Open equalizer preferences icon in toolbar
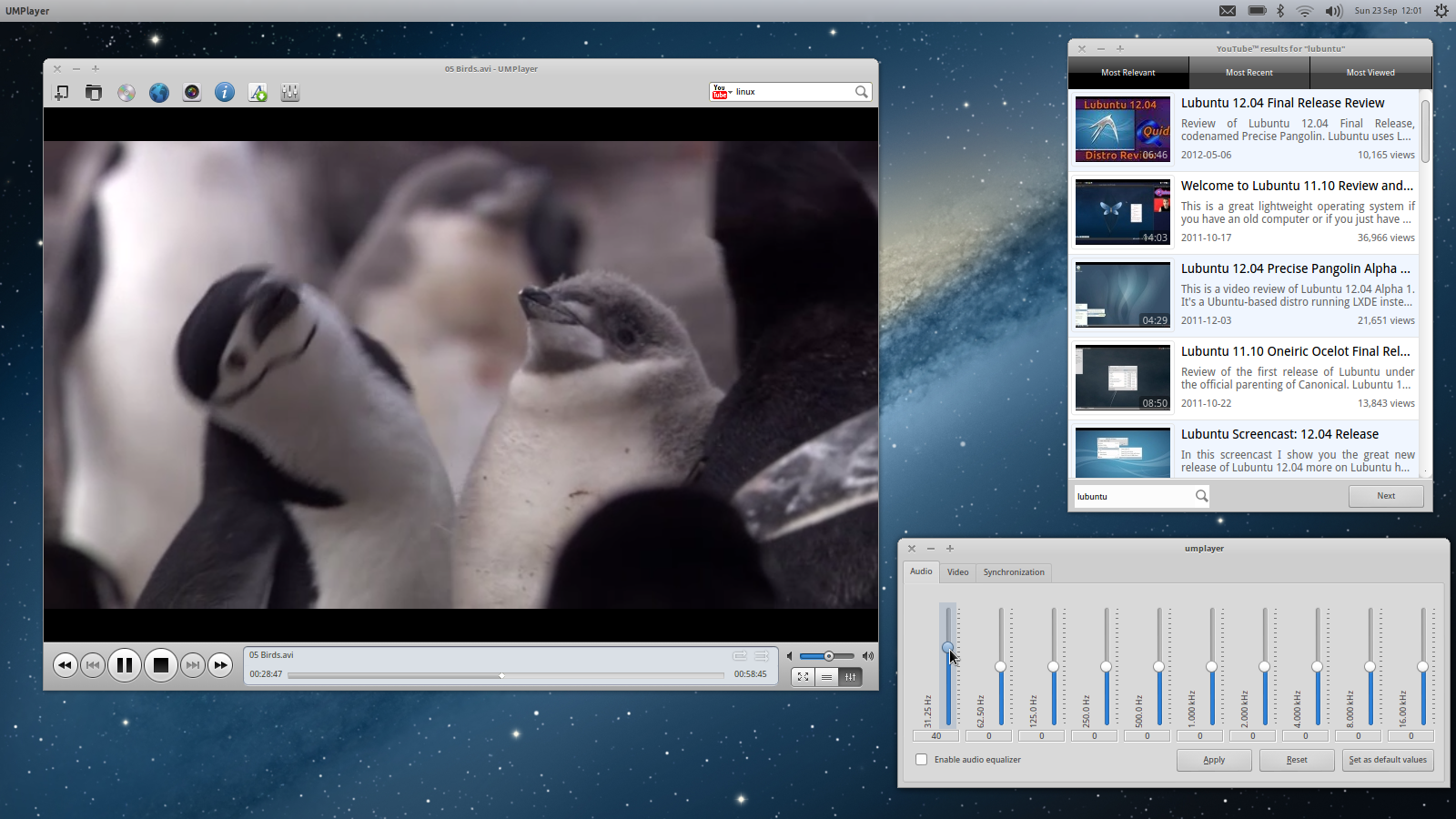This screenshot has height=819, width=1456. pyautogui.click(x=290, y=92)
